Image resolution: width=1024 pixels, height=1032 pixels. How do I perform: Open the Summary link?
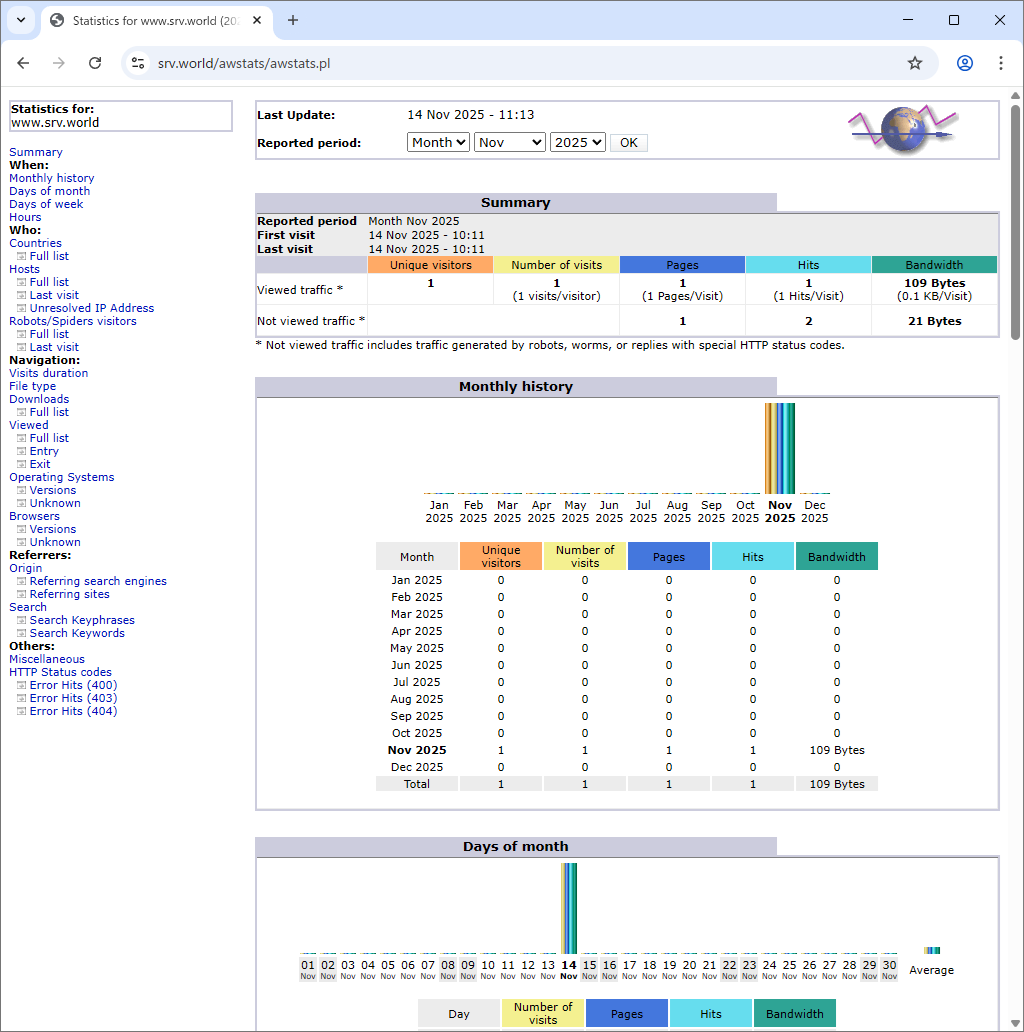(36, 152)
